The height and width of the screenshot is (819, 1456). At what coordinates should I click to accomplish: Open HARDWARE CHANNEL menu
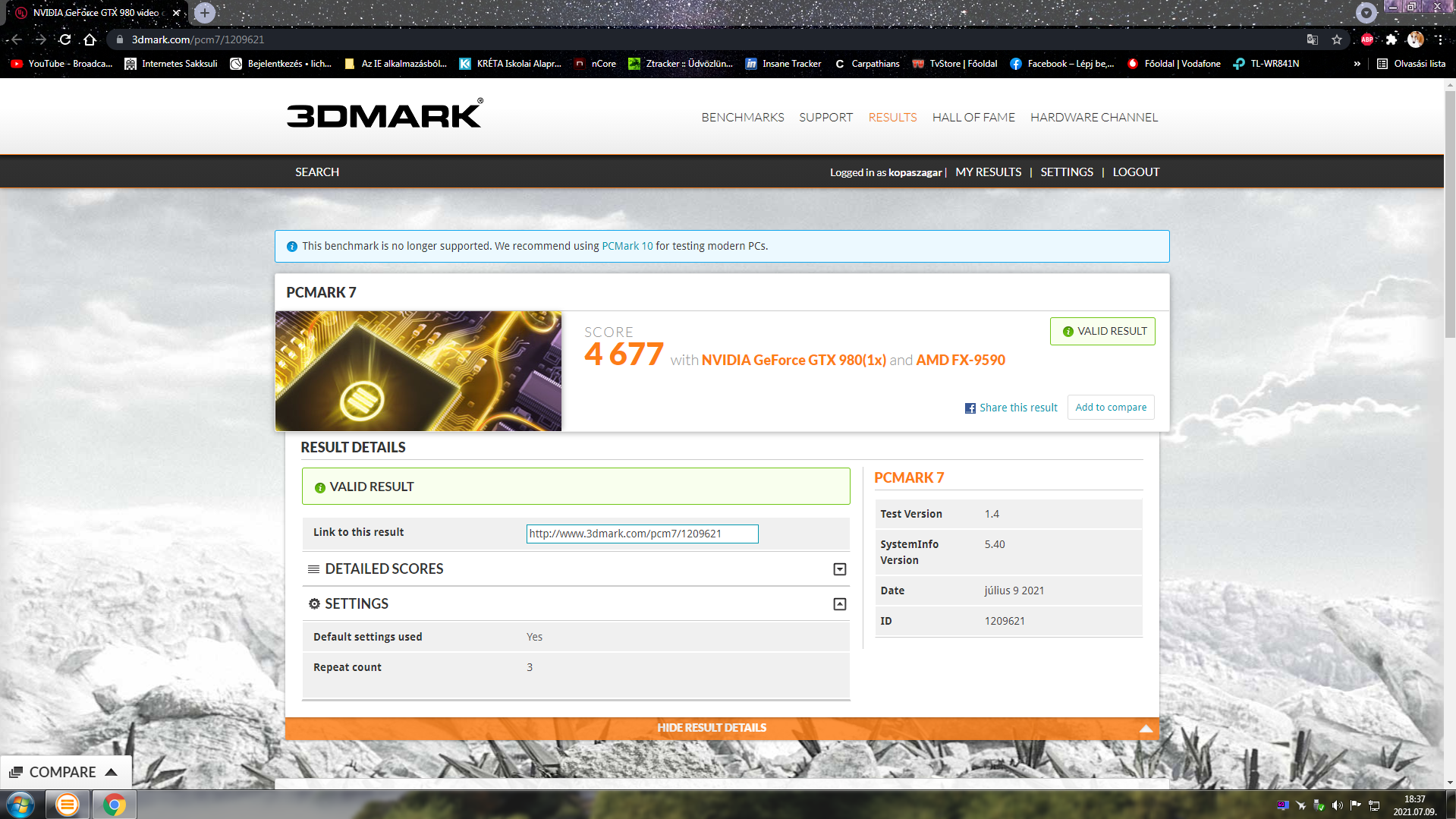pos(1093,117)
